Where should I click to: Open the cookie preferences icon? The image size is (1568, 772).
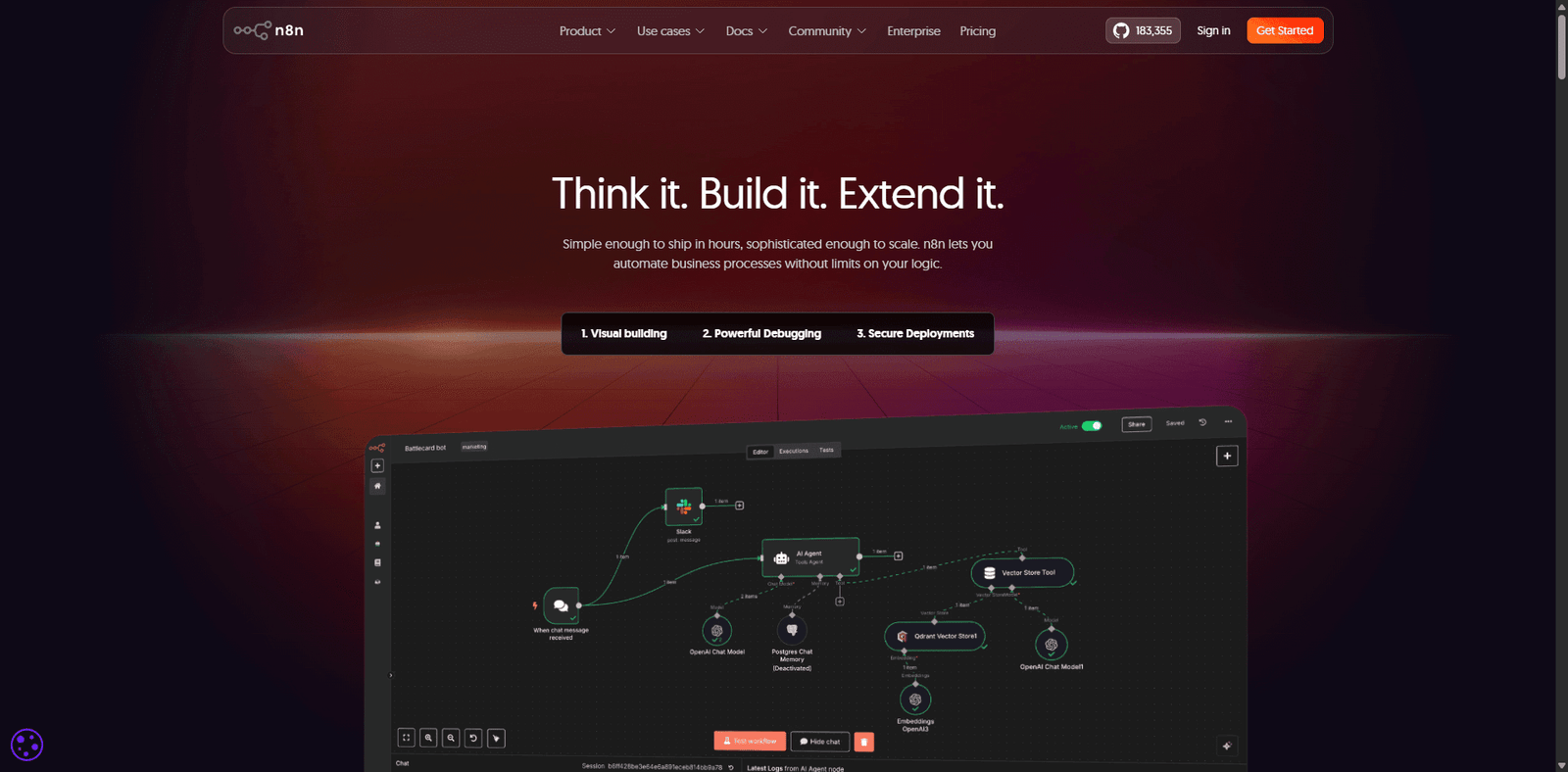[x=26, y=745]
